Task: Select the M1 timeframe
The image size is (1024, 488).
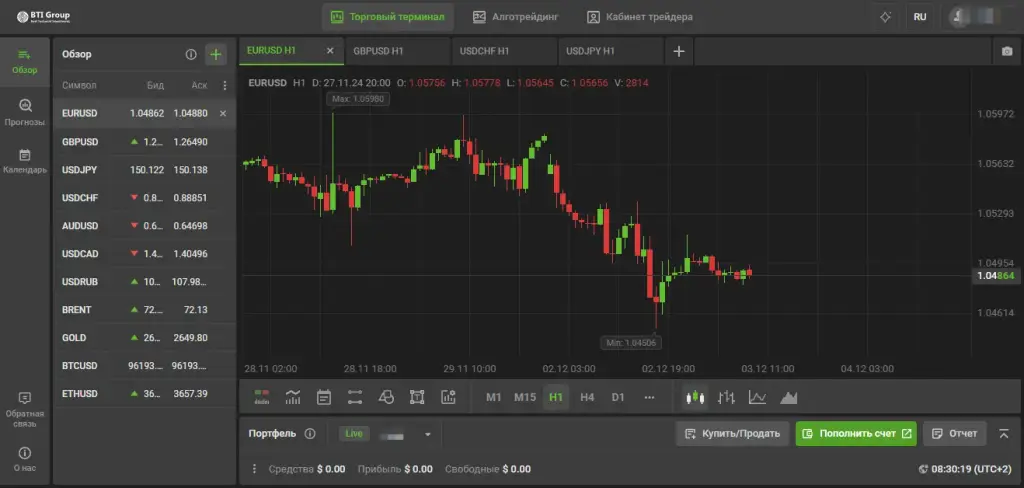Action: tap(494, 397)
